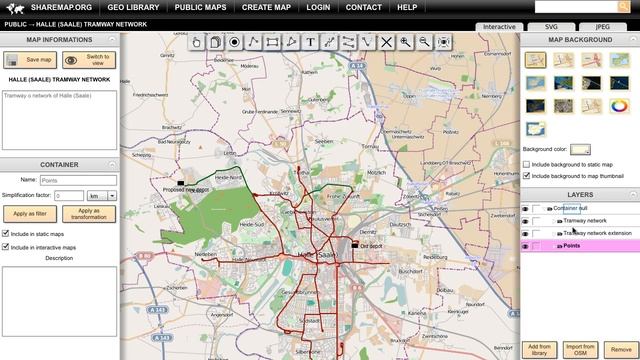Uncheck Include background to map thumbnail

[527, 176]
